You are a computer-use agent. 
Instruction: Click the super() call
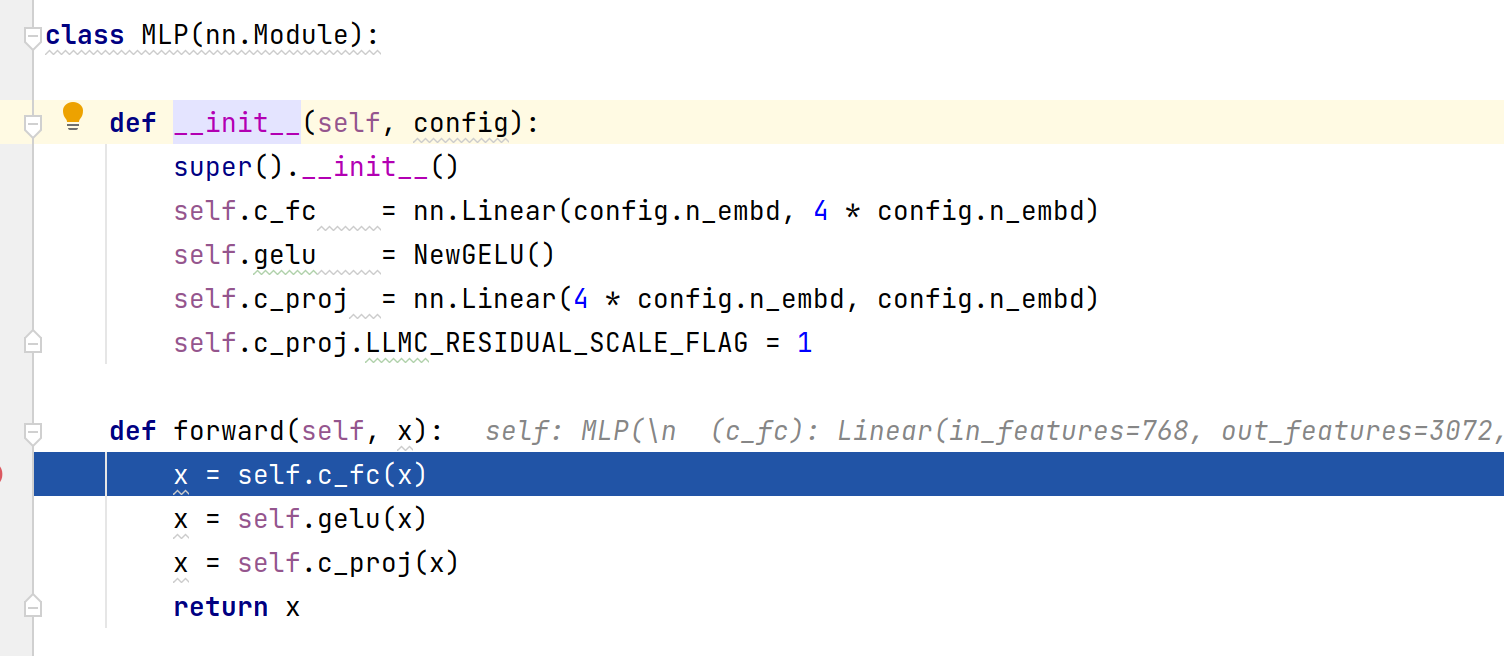click(x=228, y=167)
